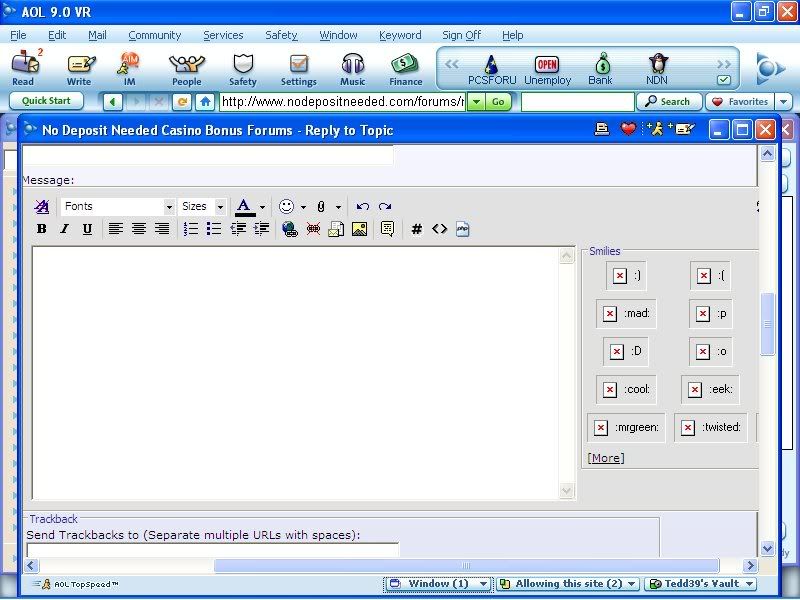Toggle Underline formatting in editor

click(87, 229)
